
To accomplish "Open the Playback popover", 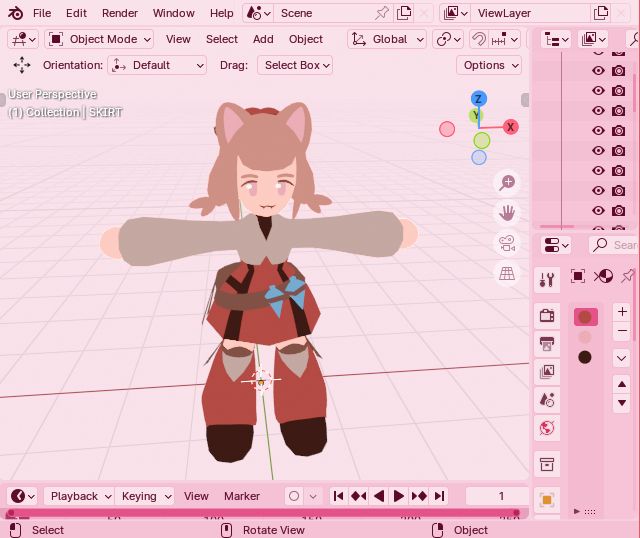I will [x=79, y=496].
